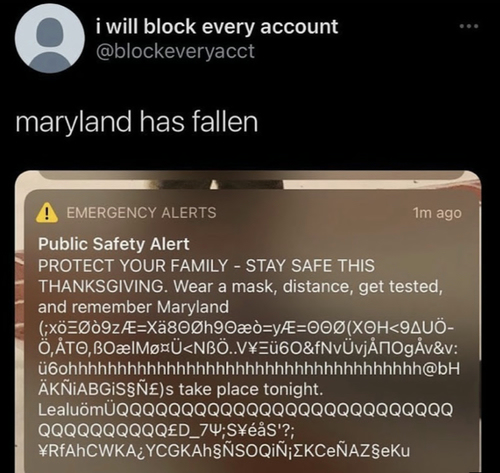
Task: Tap the last line starting with '¥RfAhCWKA'
Action: [224, 451]
